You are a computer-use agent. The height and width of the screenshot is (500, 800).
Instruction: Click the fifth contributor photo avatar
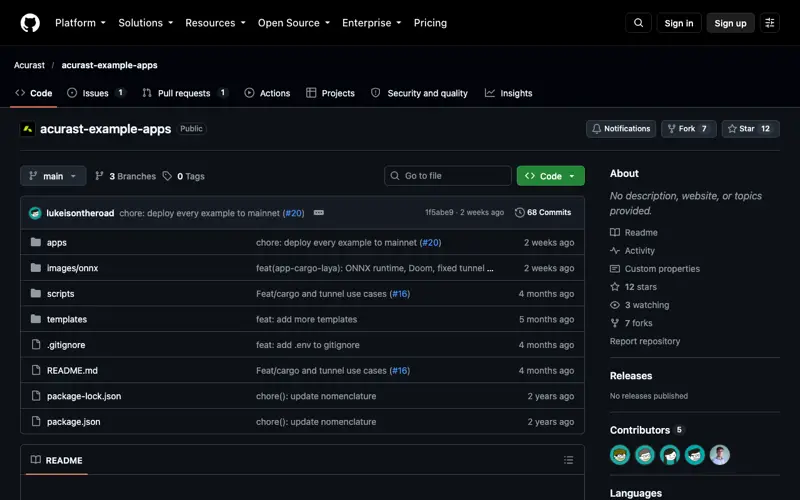tap(720, 455)
